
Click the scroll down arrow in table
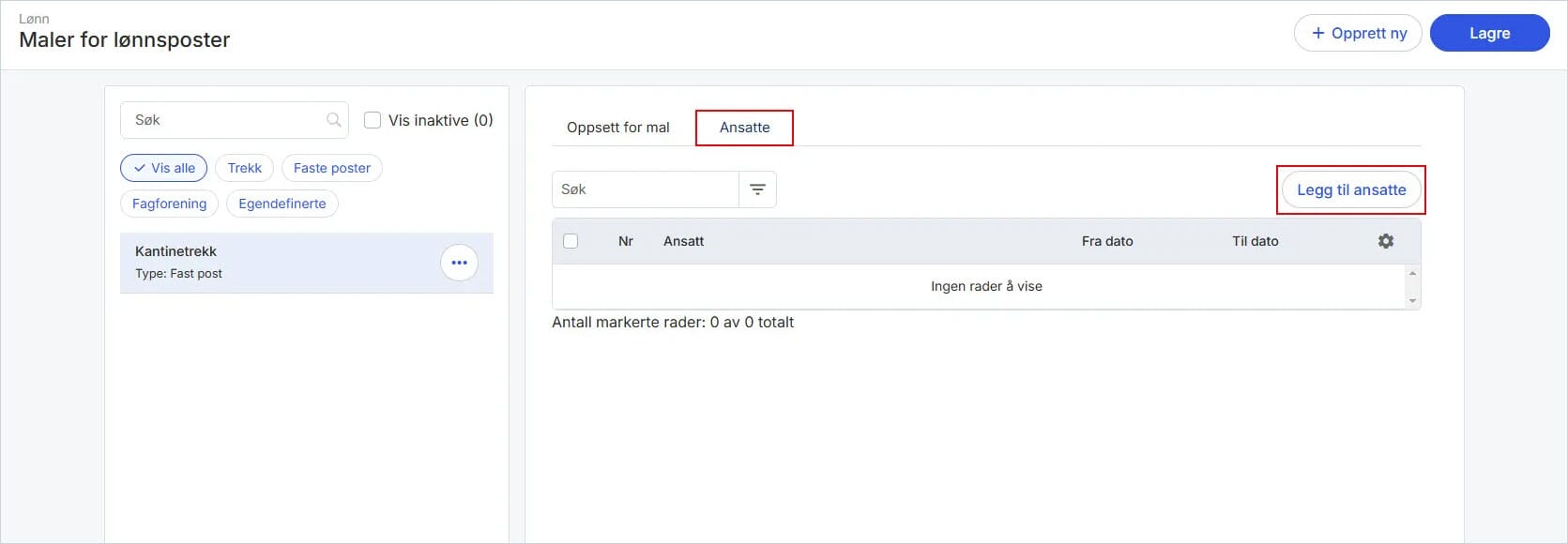click(1412, 301)
